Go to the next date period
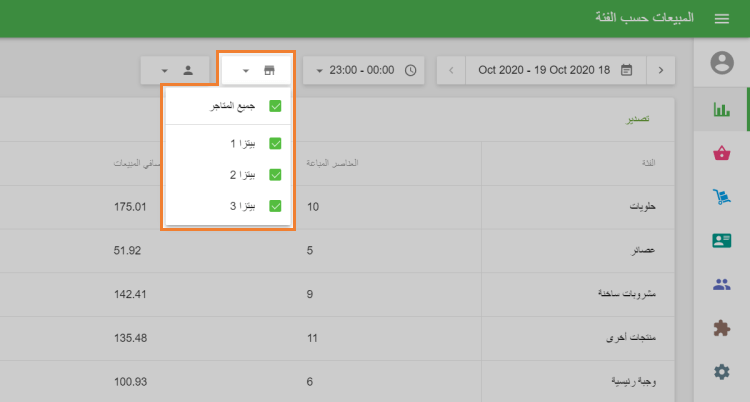Viewport: 750px width, 402px height. coord(660,70)
